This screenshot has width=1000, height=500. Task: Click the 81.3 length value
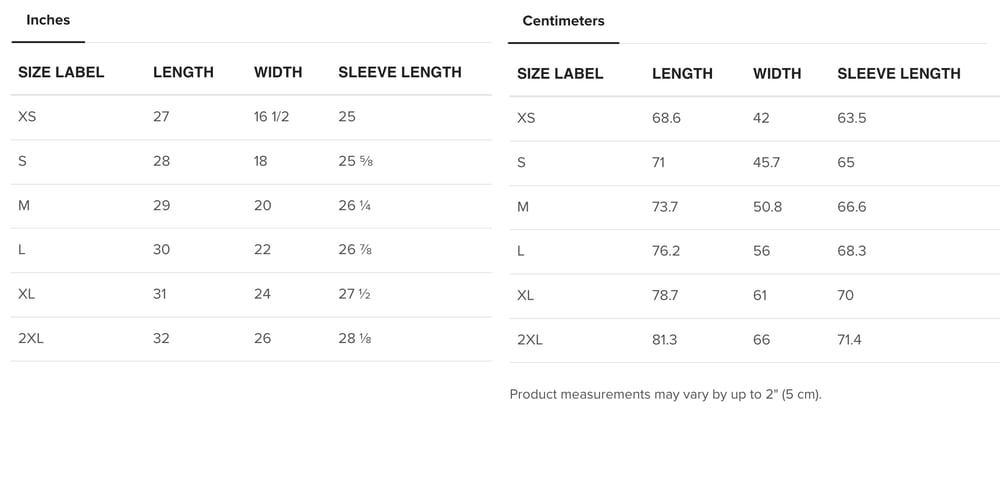[664, 340]
